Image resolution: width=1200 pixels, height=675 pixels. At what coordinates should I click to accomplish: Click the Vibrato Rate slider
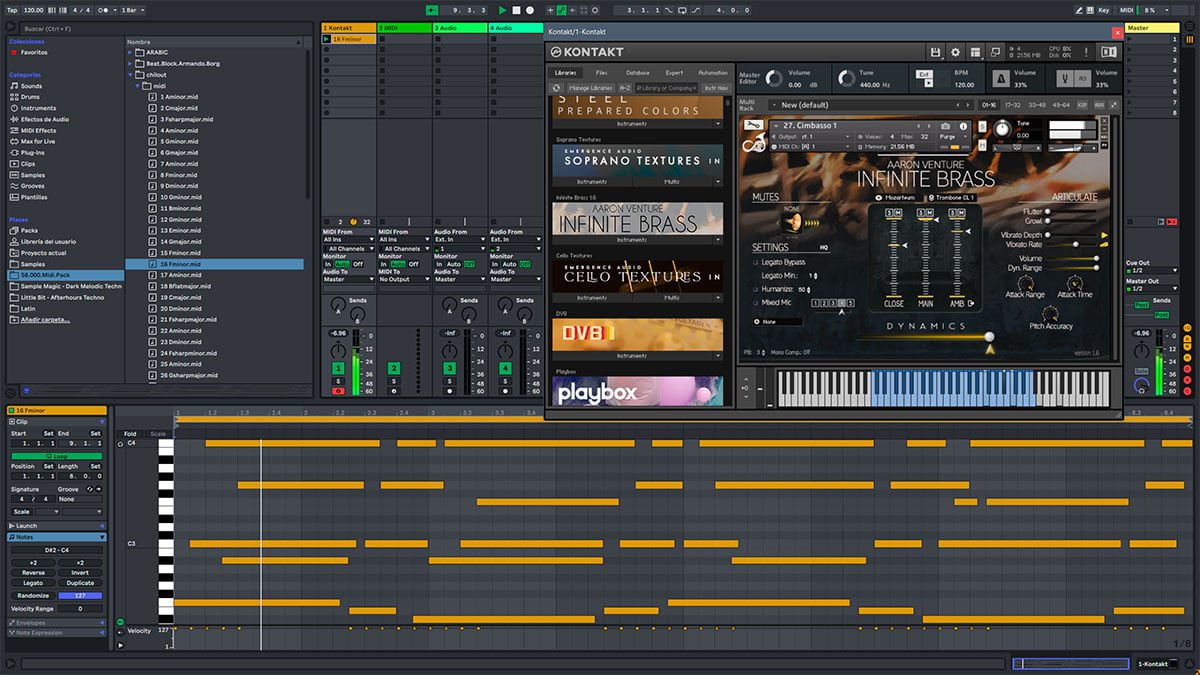(1074, 244)
